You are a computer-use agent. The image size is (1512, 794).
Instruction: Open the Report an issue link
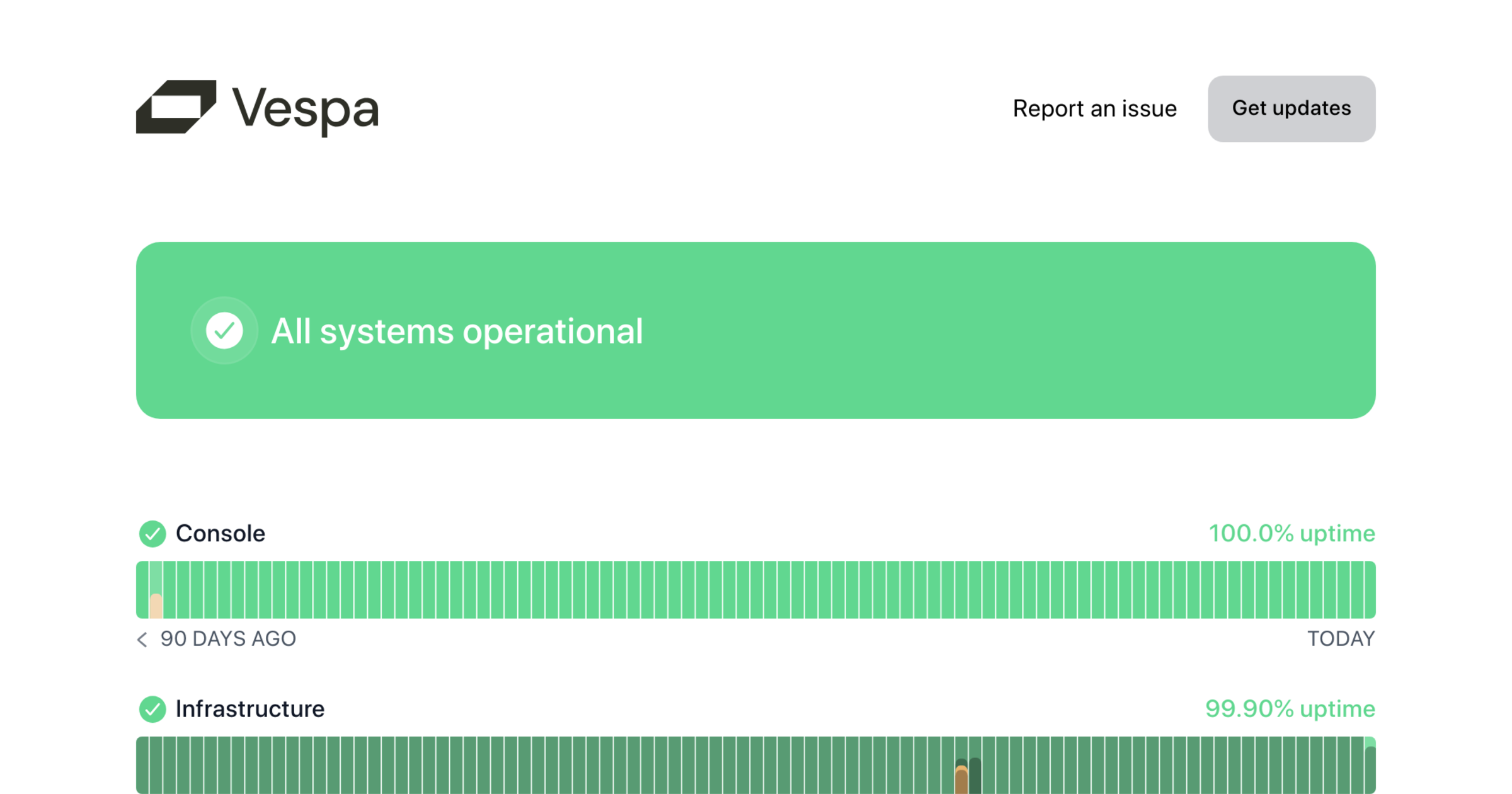[1094, 109]
